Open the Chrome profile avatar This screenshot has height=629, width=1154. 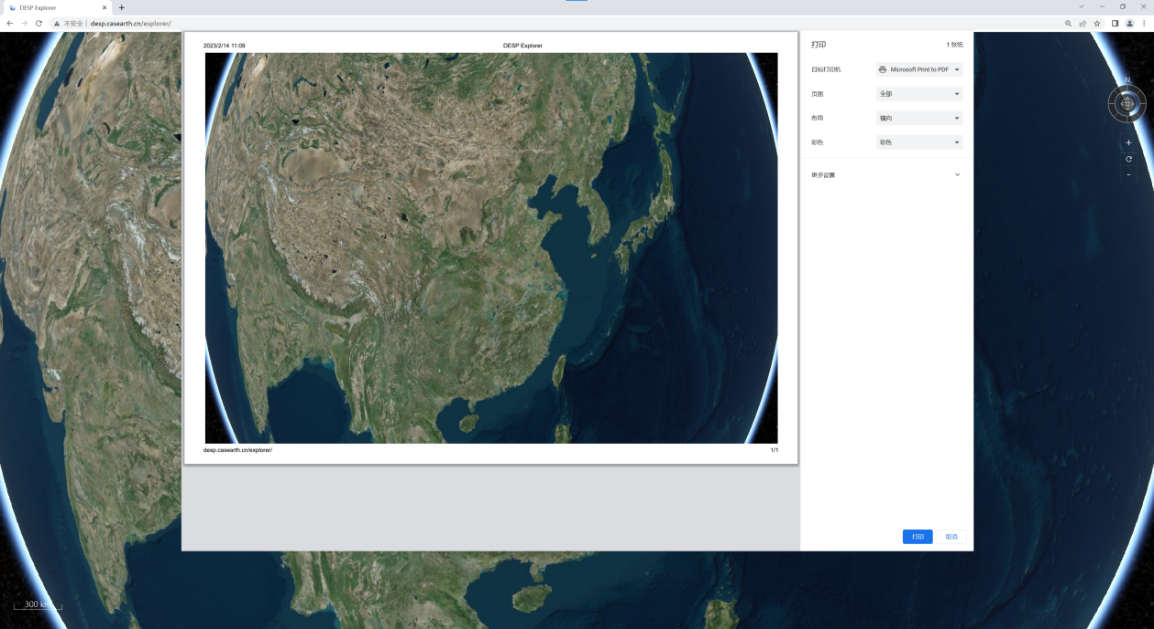(1129, 23)
